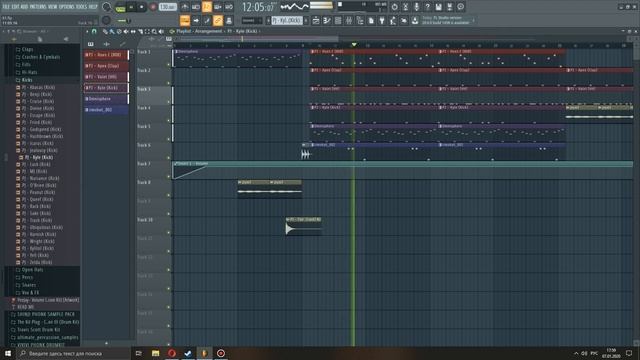Click the record button

click(x=153, y=7)
